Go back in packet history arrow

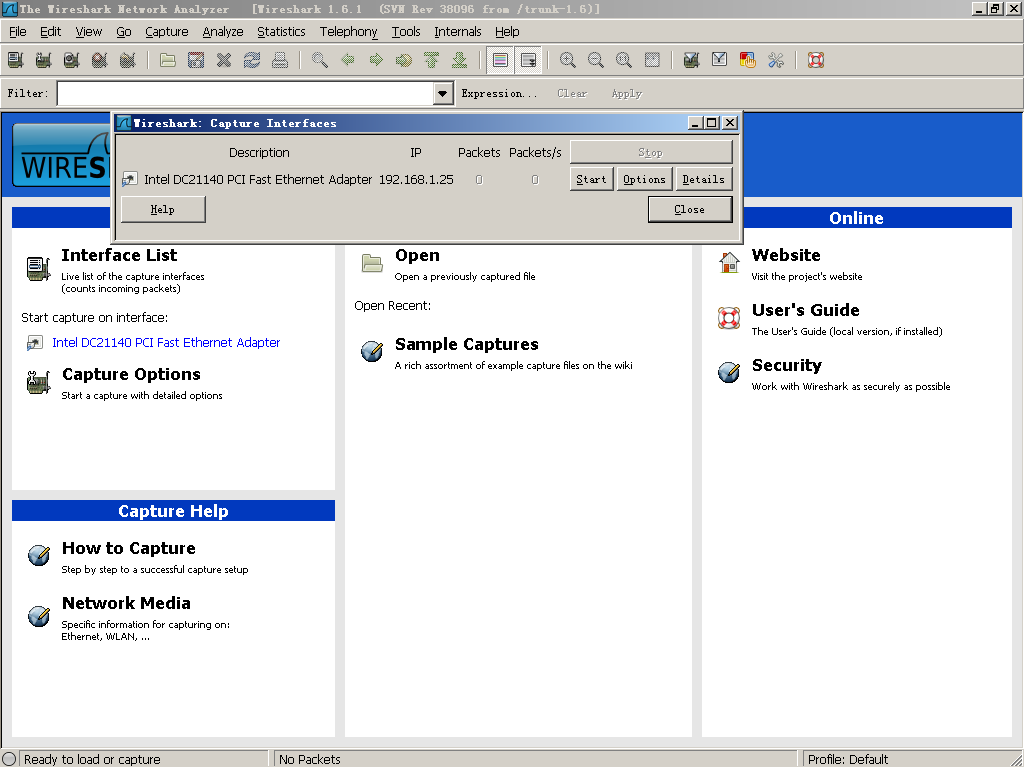pos(348,60)
